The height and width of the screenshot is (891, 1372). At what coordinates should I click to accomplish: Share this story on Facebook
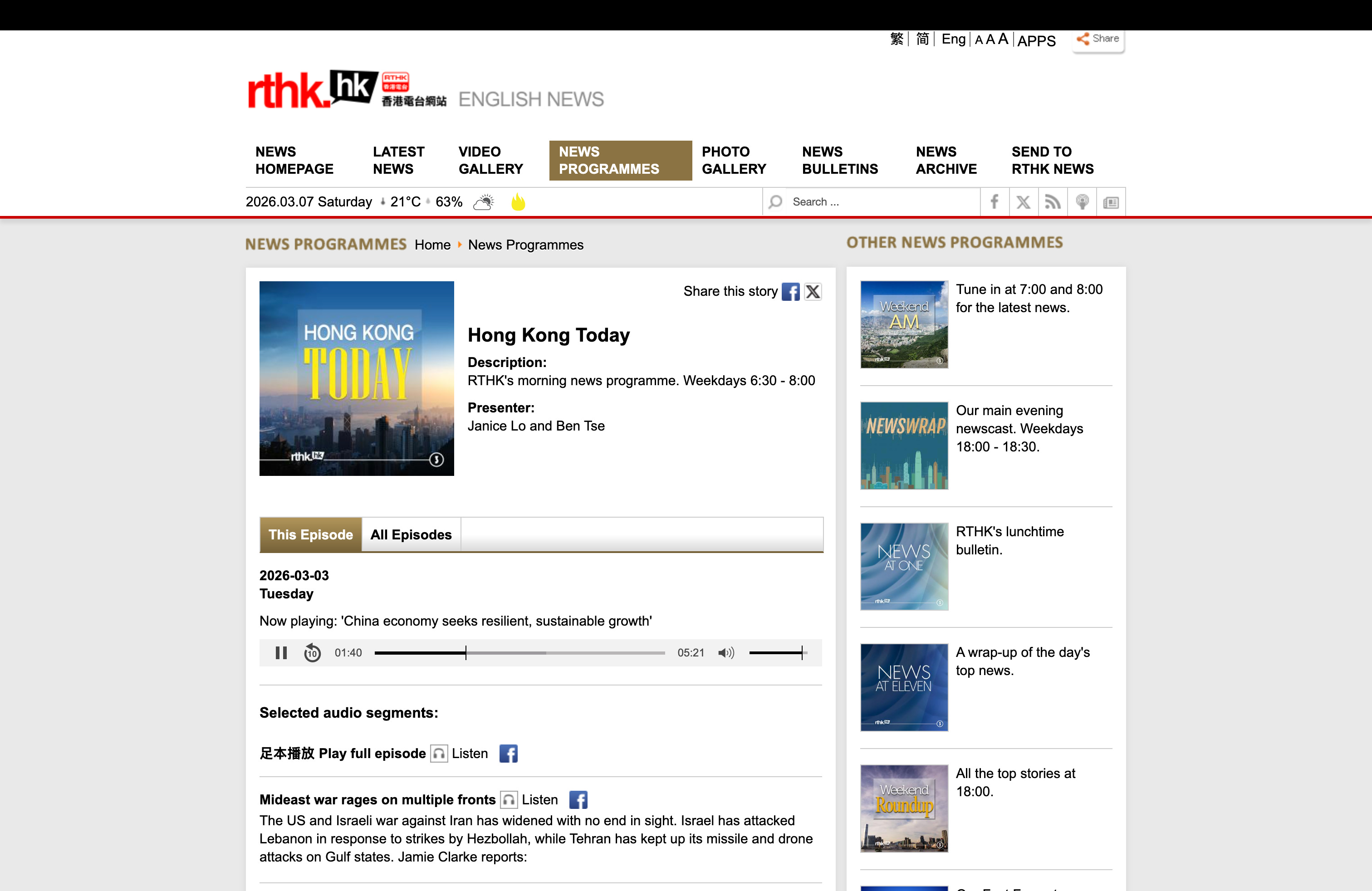[790, 292]
